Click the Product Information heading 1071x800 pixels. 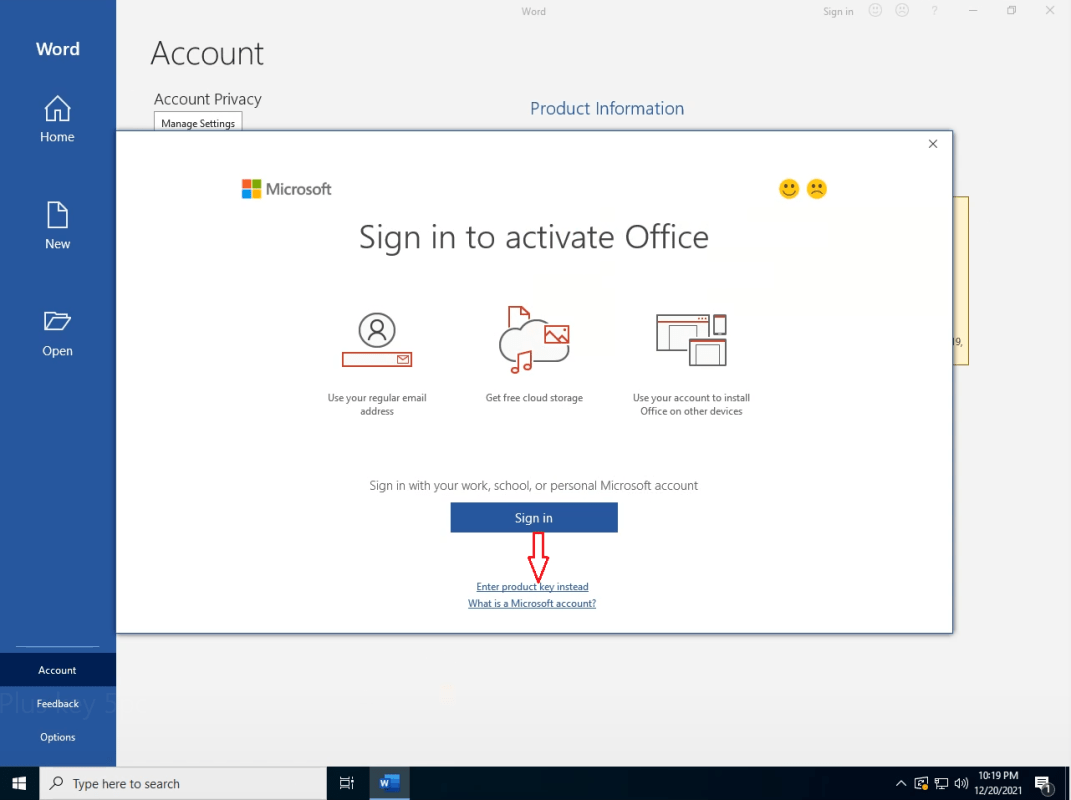coord(607,109)
